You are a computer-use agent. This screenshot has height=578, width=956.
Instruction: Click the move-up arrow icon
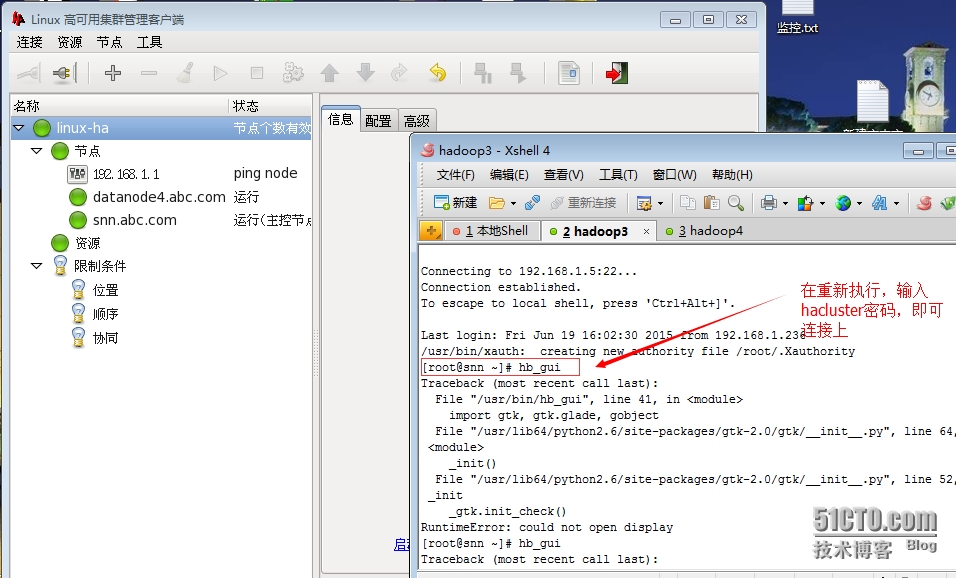click(329, 74)
